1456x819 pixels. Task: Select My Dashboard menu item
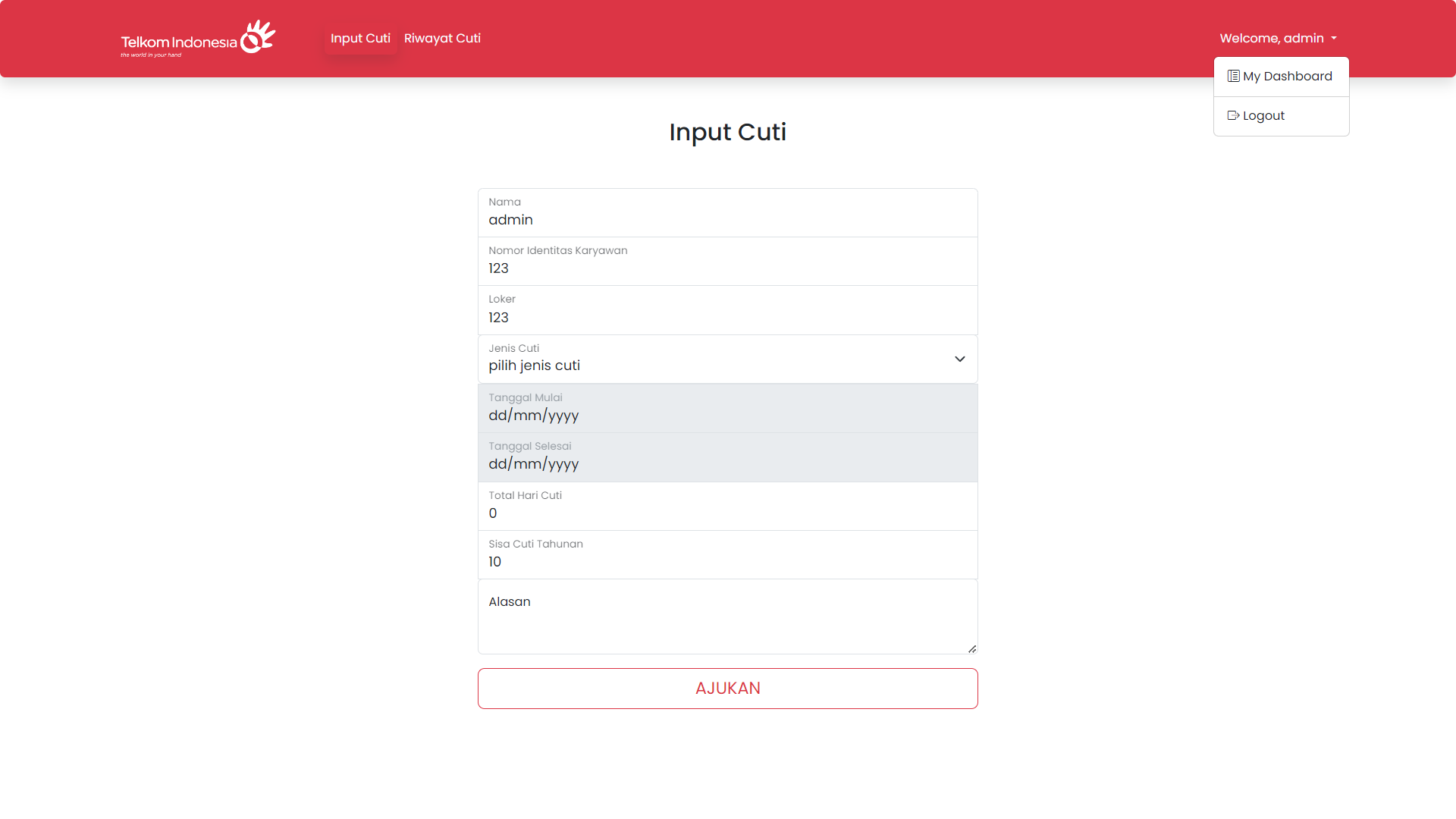(1287, 76)
